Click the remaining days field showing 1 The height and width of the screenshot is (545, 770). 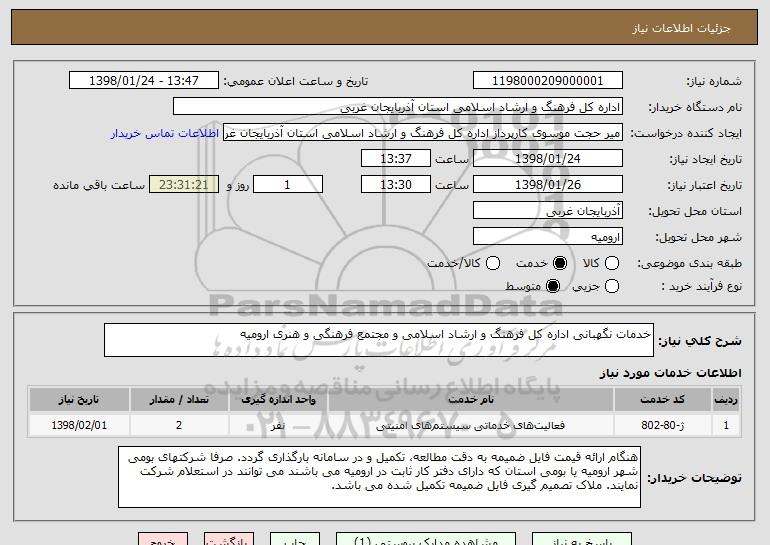pyautogui.click(x=288, y=185)
